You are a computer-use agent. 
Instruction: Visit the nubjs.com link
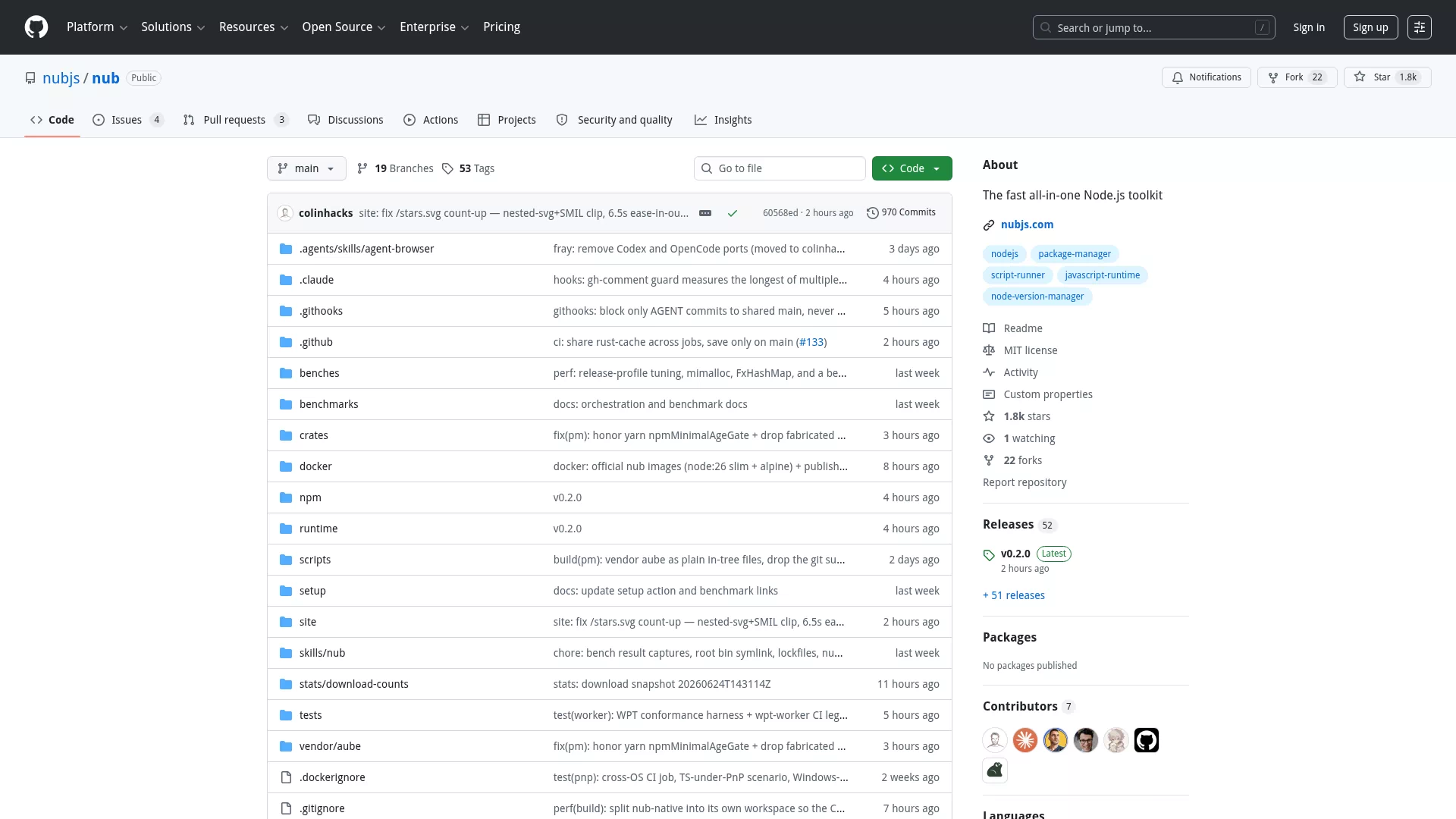(x=1027, y=224)
